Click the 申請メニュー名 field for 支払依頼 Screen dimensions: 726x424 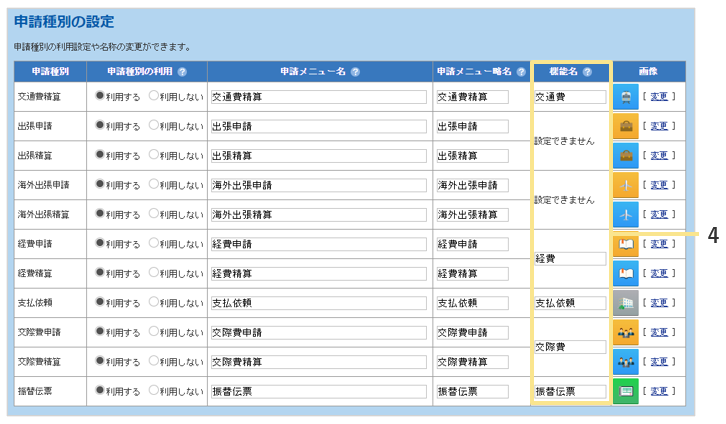click(x=318, y=303)
